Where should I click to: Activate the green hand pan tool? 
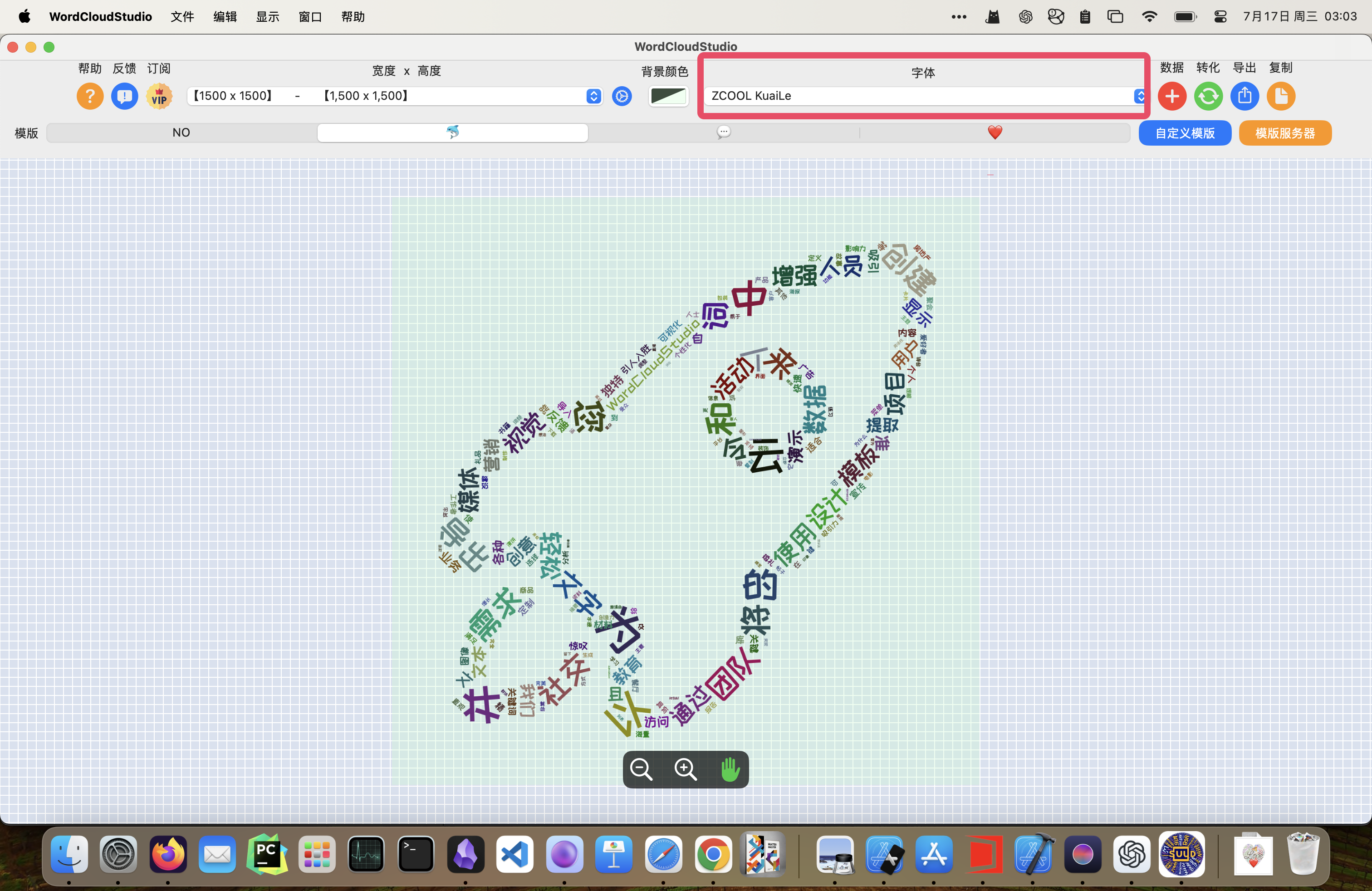click(x=730, y=769)
